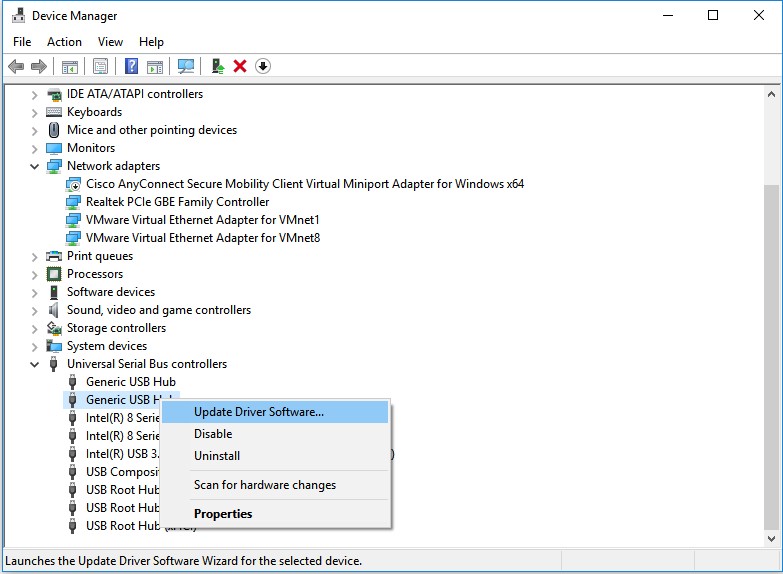The width and height of the screenshot is (783, 574).
Task: Expand the IDE ATA/ATAPI controllers node
Action: (x=34, y=94)
